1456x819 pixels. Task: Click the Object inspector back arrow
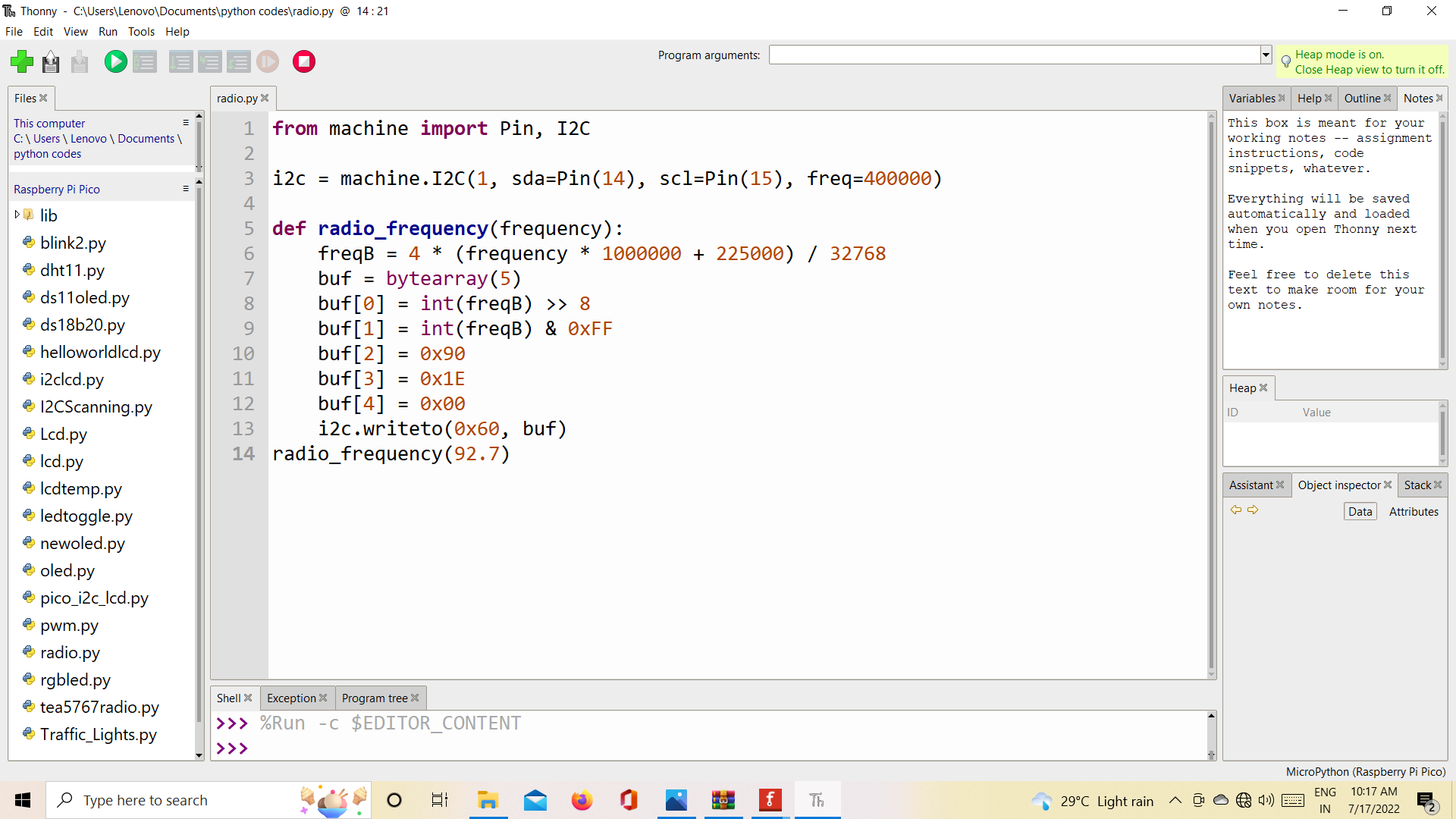point(1236,510)
